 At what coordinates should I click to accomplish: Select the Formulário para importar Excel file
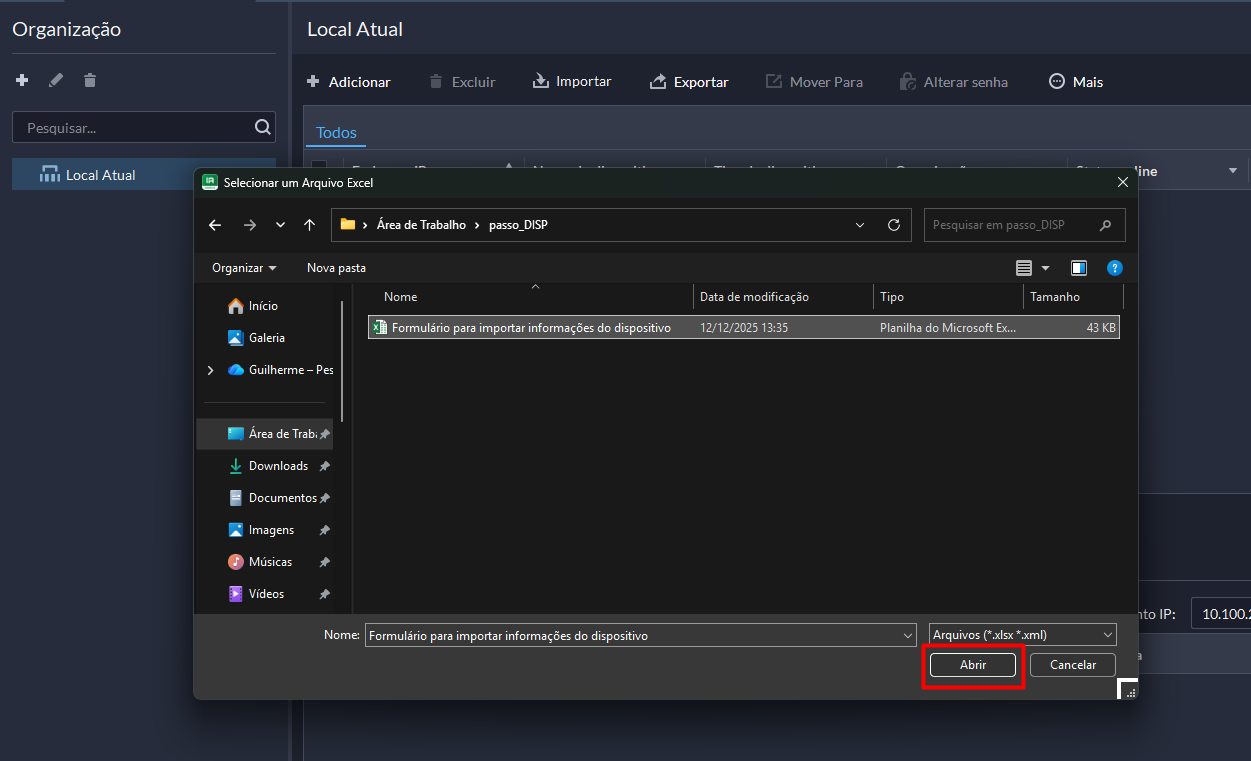tap(530, 328)
